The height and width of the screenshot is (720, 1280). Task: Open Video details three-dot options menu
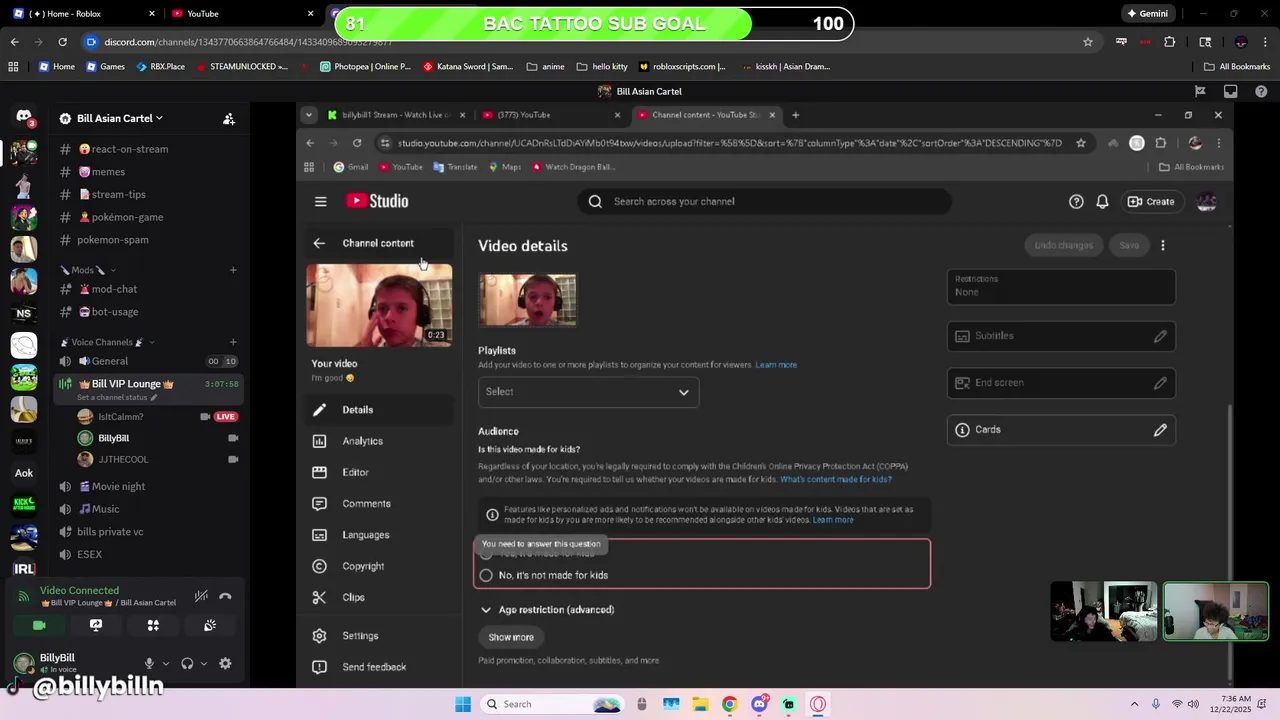click(x=1162, y=245)
